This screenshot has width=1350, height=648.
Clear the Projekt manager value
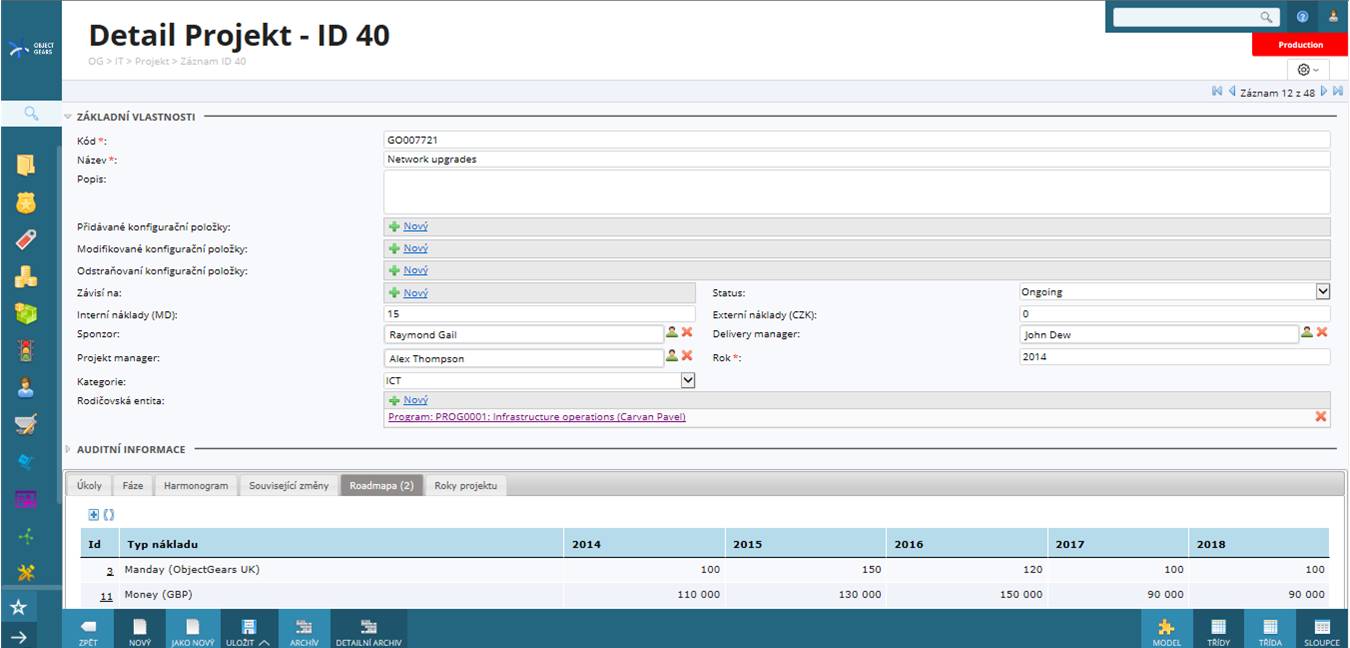pos(687,356)
